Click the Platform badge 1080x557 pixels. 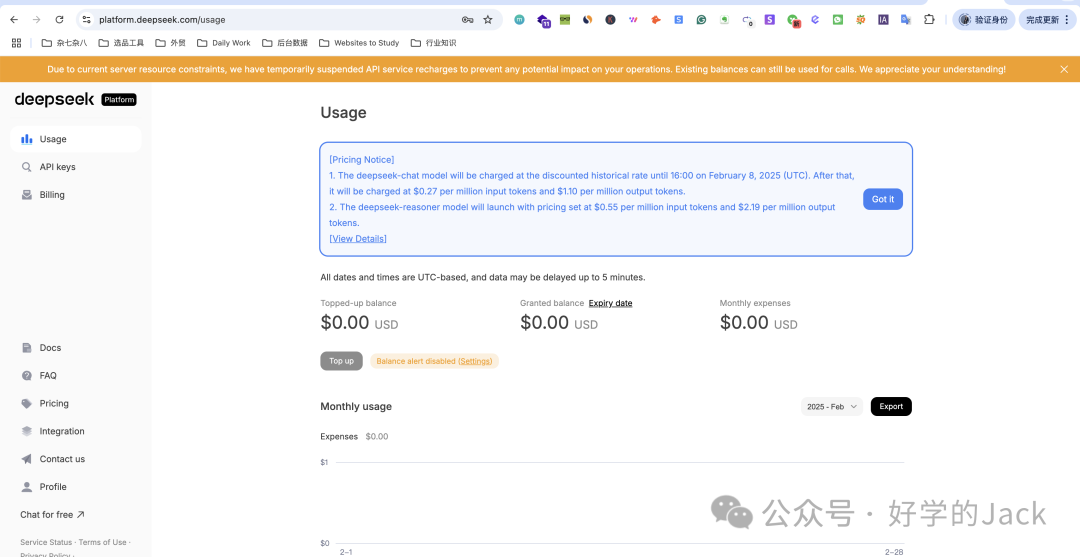tap(119, 100)
